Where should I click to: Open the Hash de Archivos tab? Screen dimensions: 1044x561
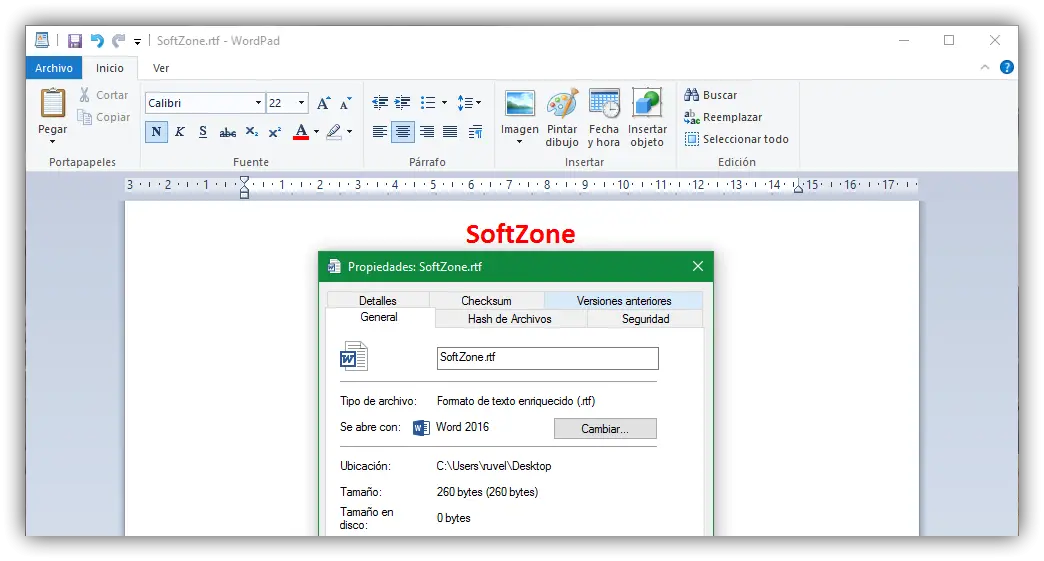coord(509,319)
